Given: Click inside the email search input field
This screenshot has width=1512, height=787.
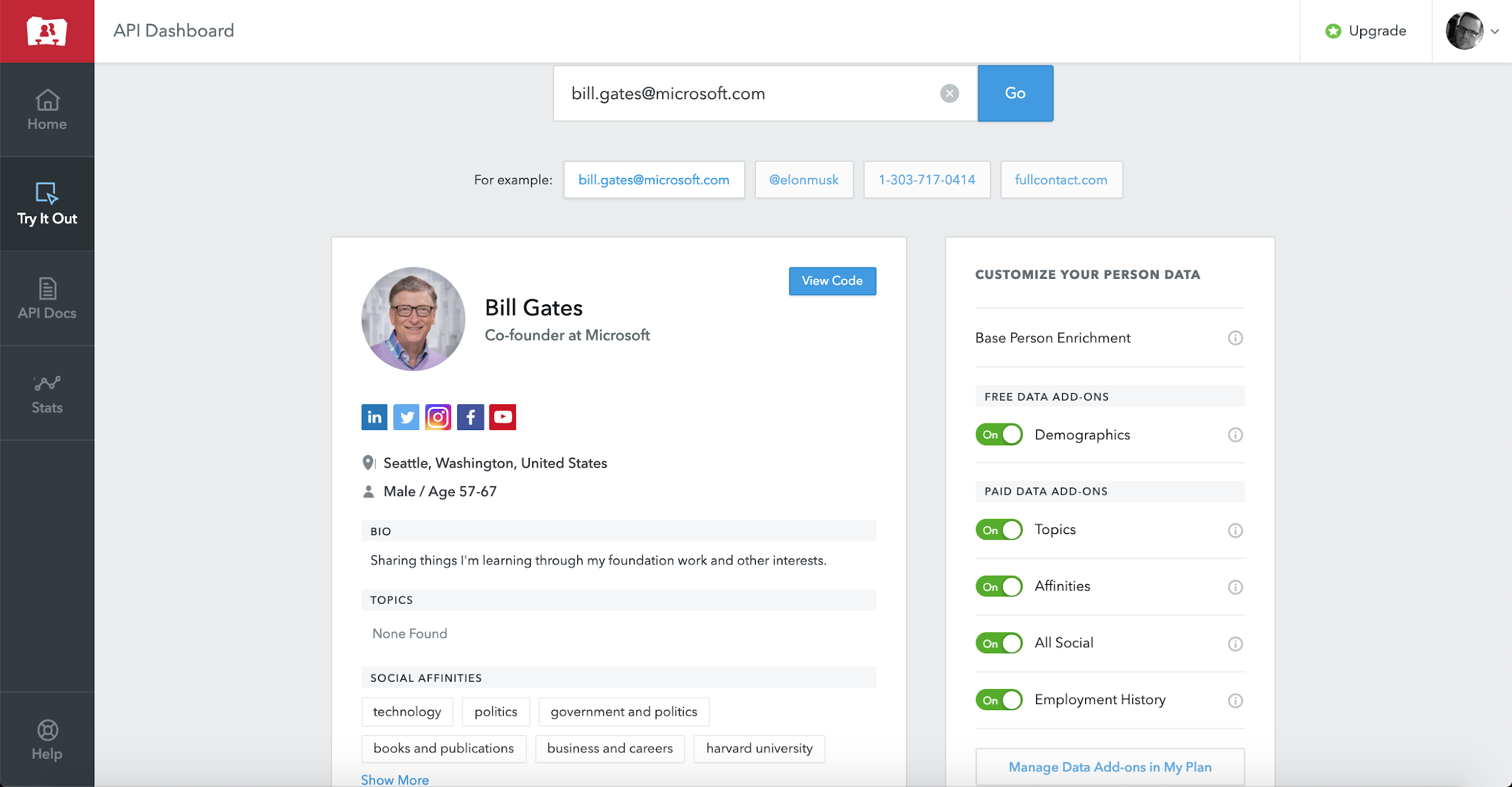Looking at the screenshot, I should pyautogui.click(x=765, y=93).
